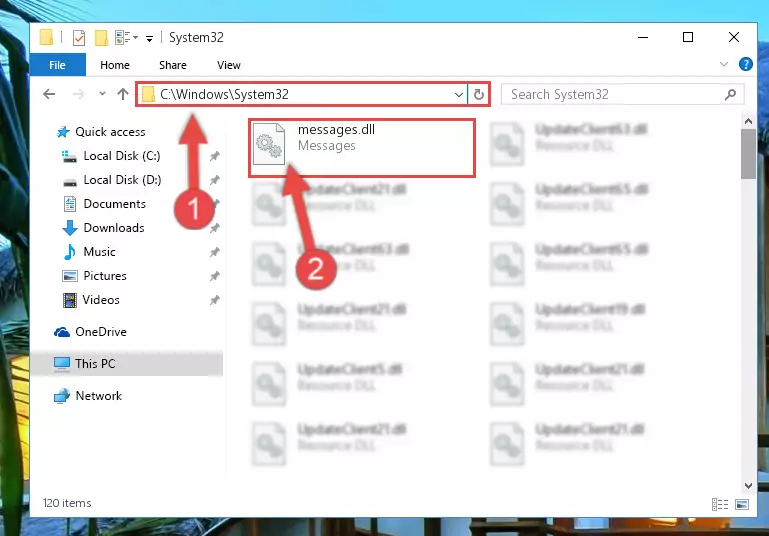Image resolution: width=769 pixels, height=536 pixels.
Task: Switch to the Home ribbon tab
Action: 115,65
